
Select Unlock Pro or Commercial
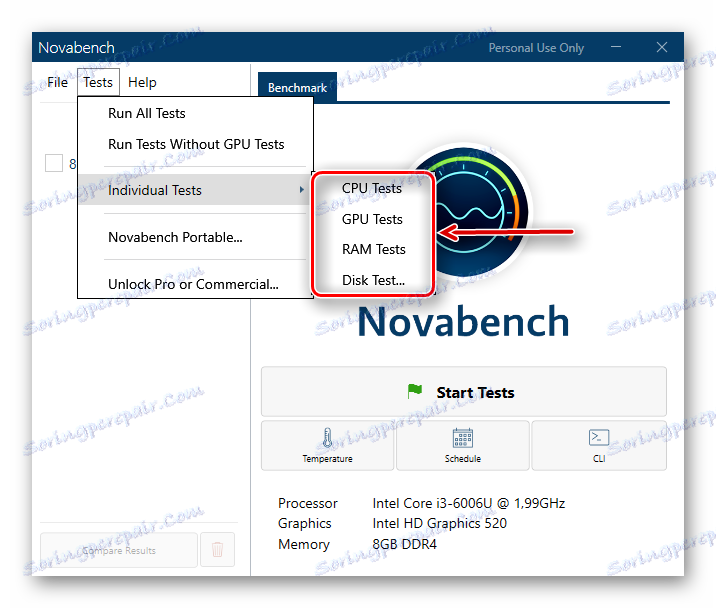point(193,285)
